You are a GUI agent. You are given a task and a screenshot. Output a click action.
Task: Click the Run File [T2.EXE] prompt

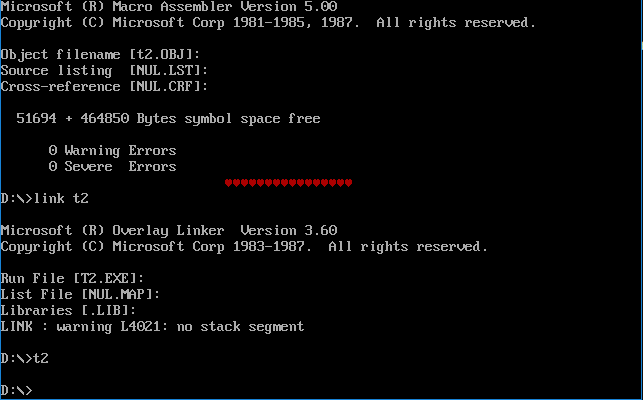click(x=72, y=278)
